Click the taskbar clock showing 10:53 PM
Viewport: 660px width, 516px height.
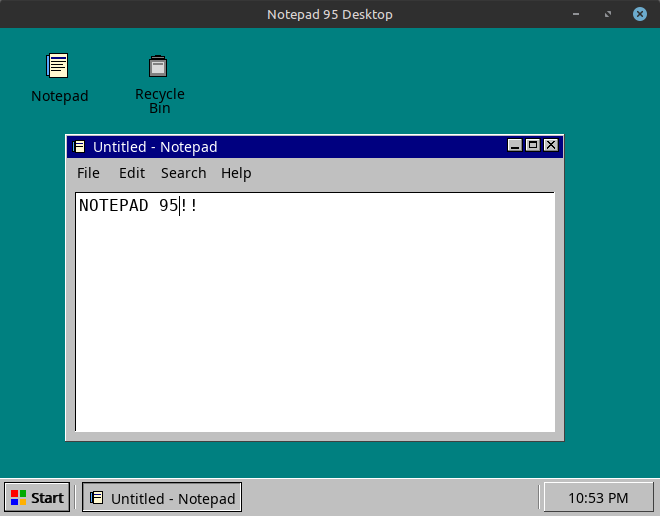click(x=598, y=498)
